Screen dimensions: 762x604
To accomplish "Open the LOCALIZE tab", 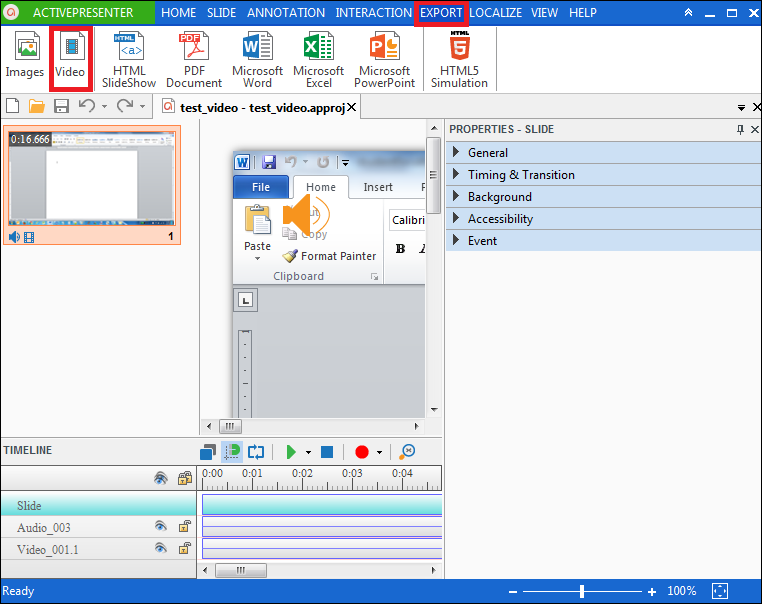I will point(496,13).
